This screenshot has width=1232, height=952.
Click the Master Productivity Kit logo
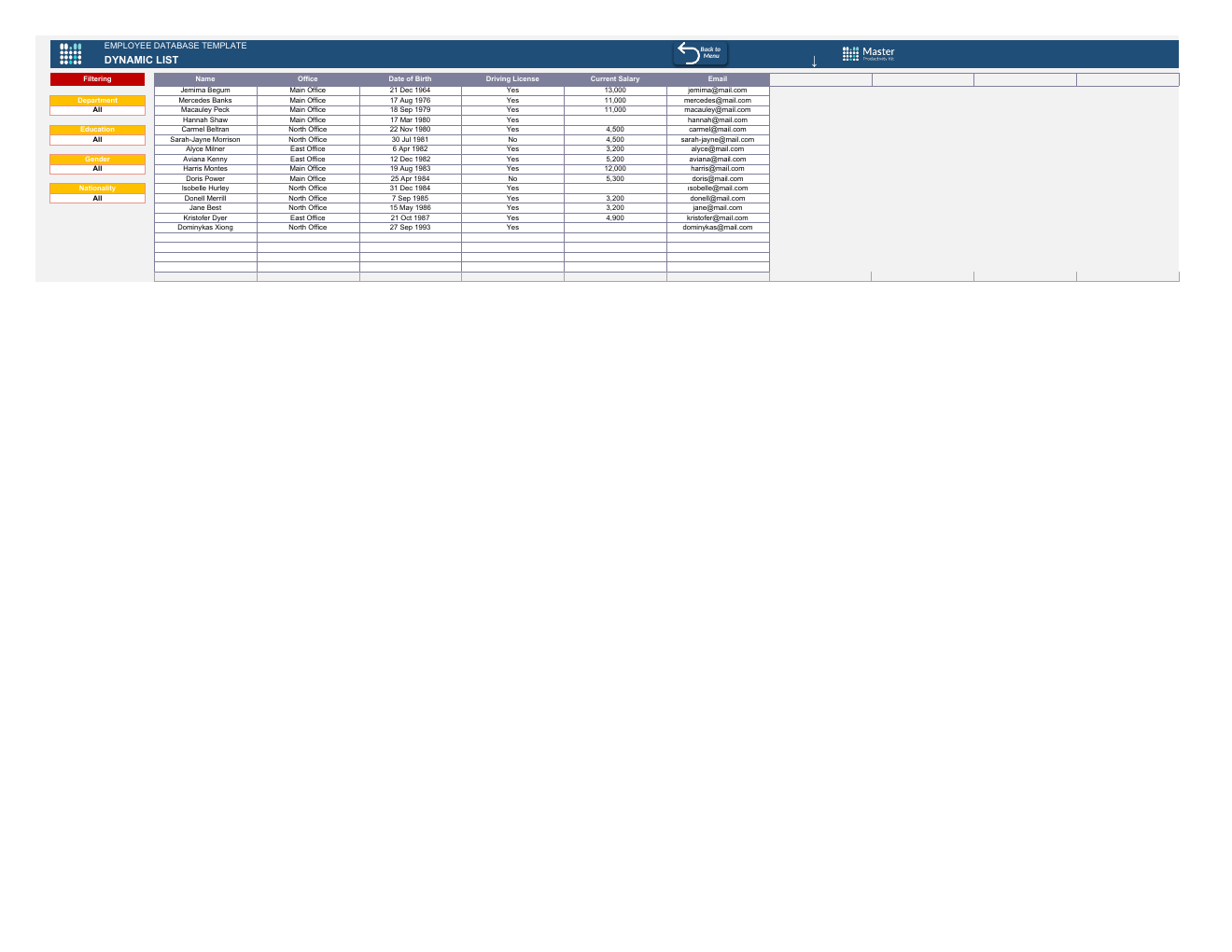[868, 54]
